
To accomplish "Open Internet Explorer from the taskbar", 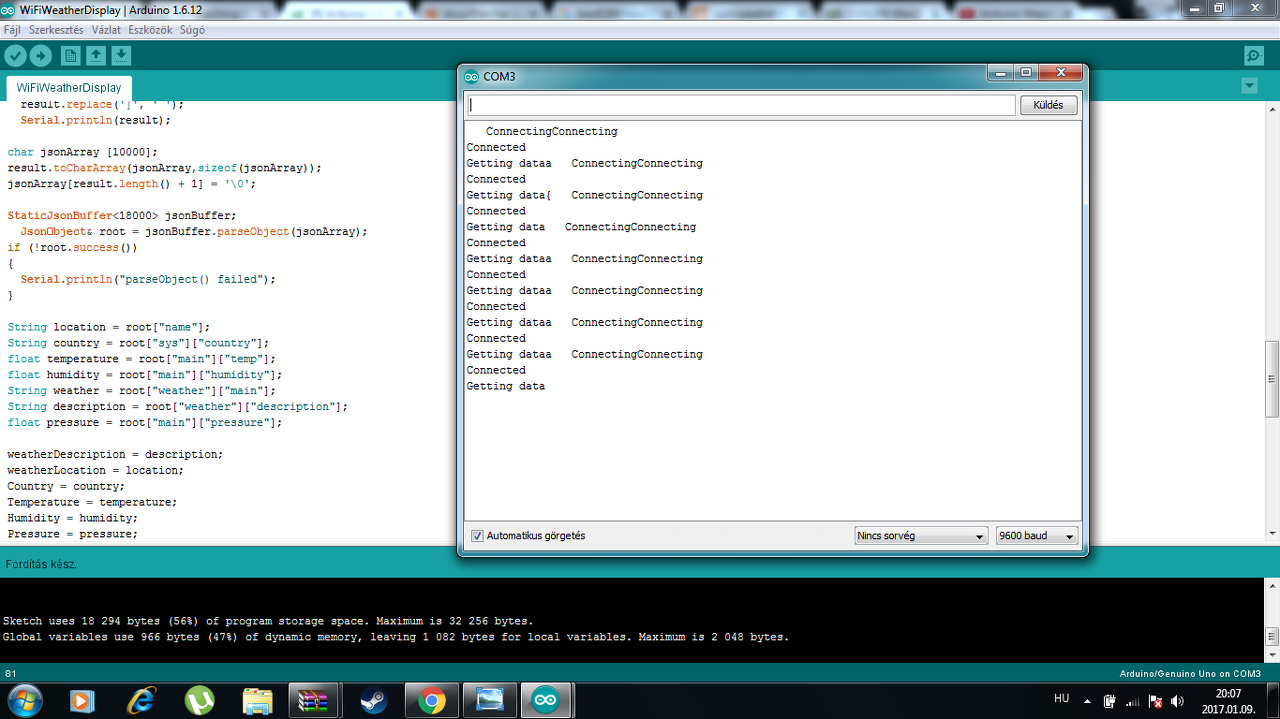I will (x=142, y=700).
